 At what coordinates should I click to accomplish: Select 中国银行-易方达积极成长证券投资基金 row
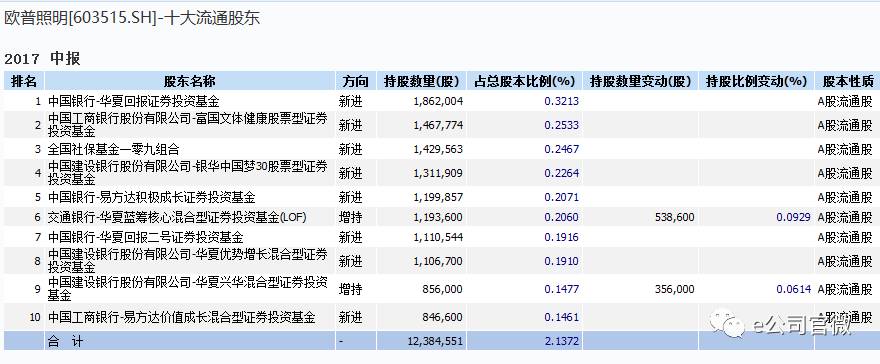click(440, 197)
